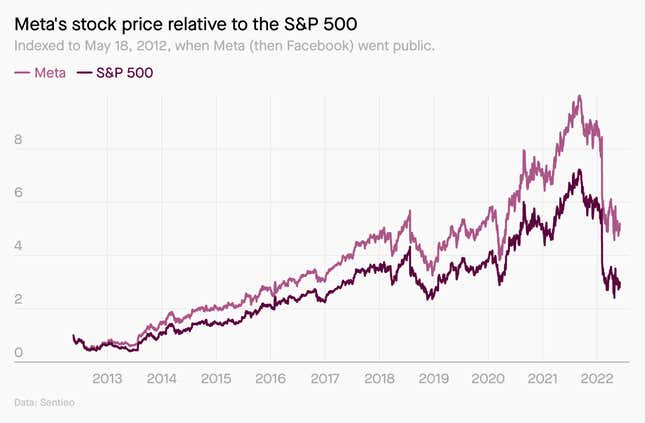
Task: Click the chart title about Meta's stock price
Action: click(x=186, y=25)
